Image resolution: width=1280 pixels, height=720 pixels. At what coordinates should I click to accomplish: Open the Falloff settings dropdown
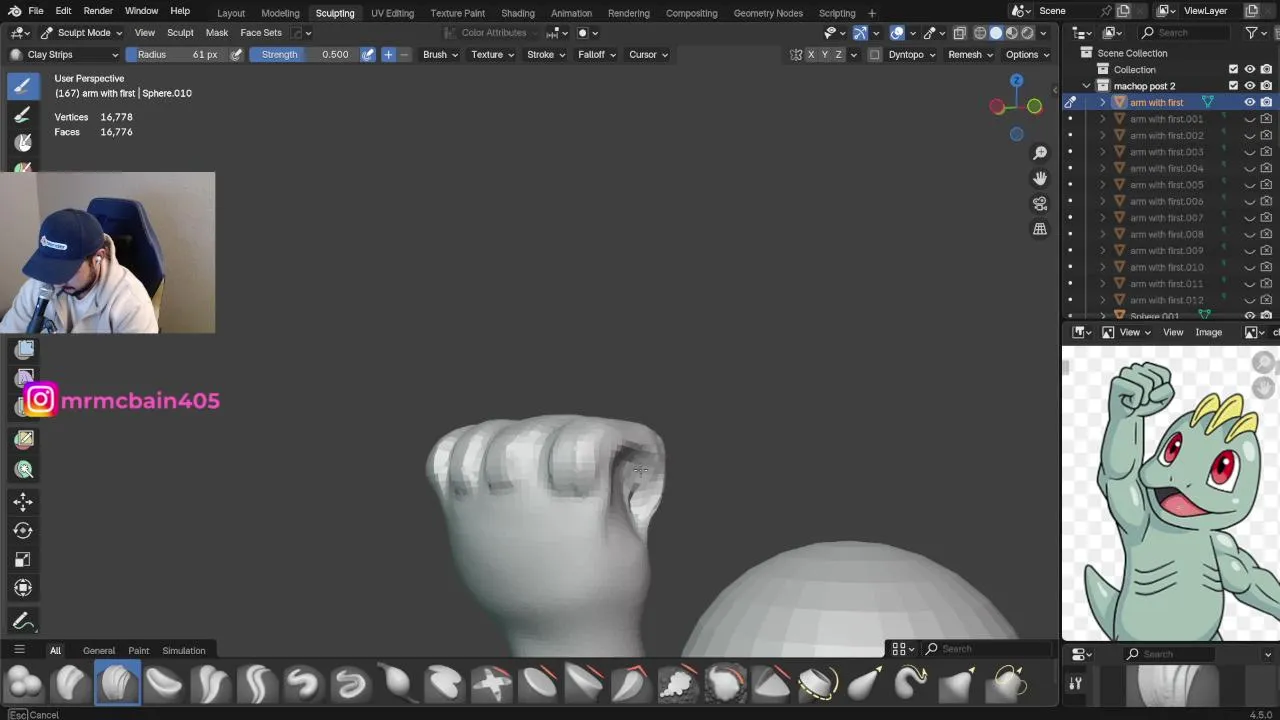597,55
